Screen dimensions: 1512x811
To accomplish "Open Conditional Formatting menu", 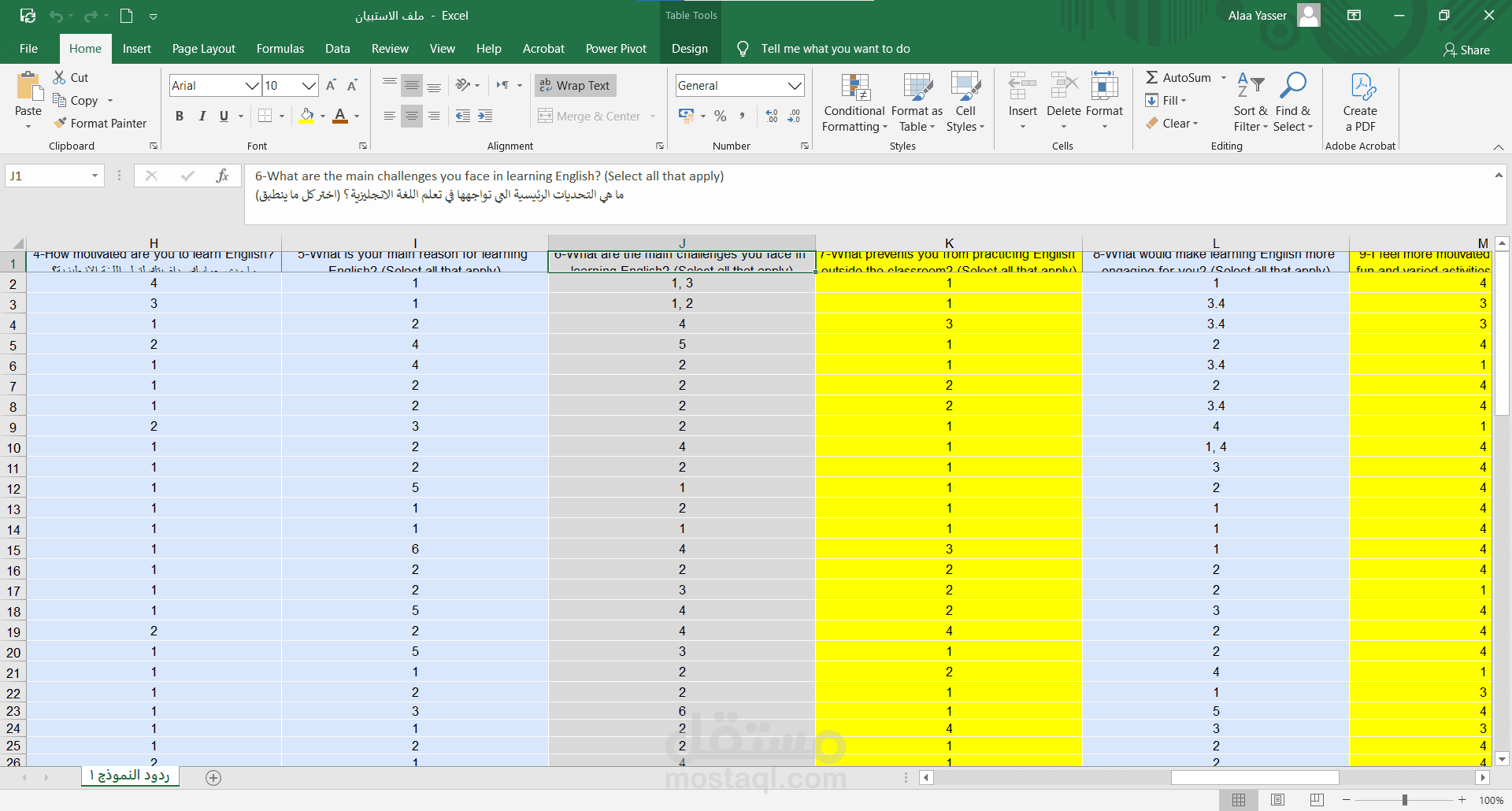I will coord(854,103).
